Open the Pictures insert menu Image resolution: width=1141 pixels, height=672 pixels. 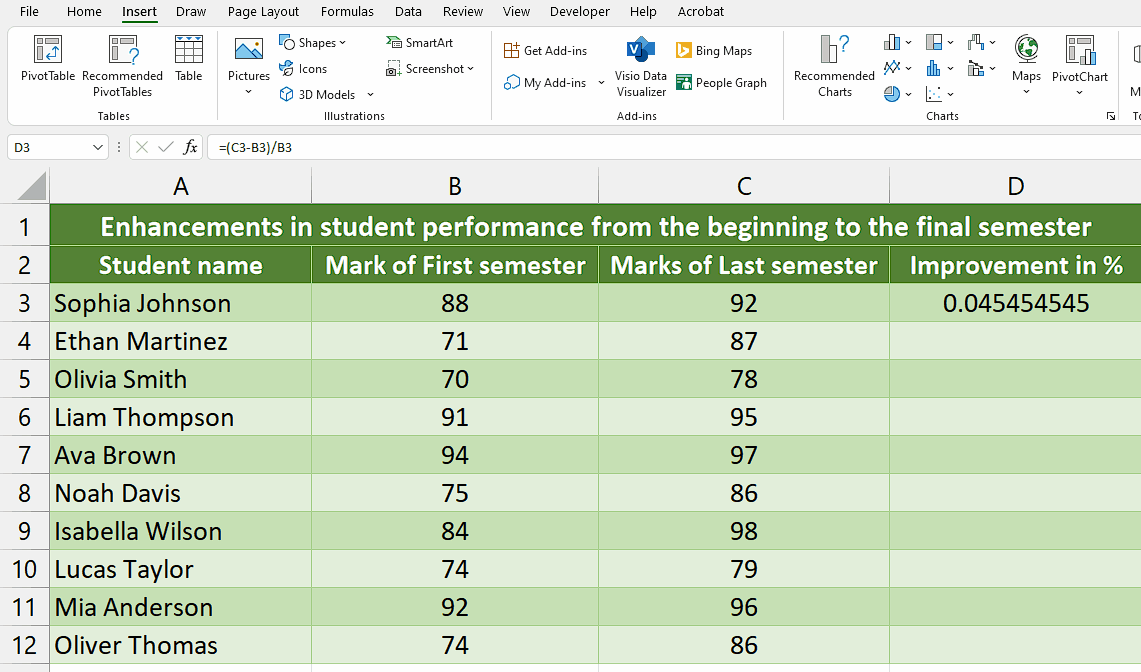point(248,66)
